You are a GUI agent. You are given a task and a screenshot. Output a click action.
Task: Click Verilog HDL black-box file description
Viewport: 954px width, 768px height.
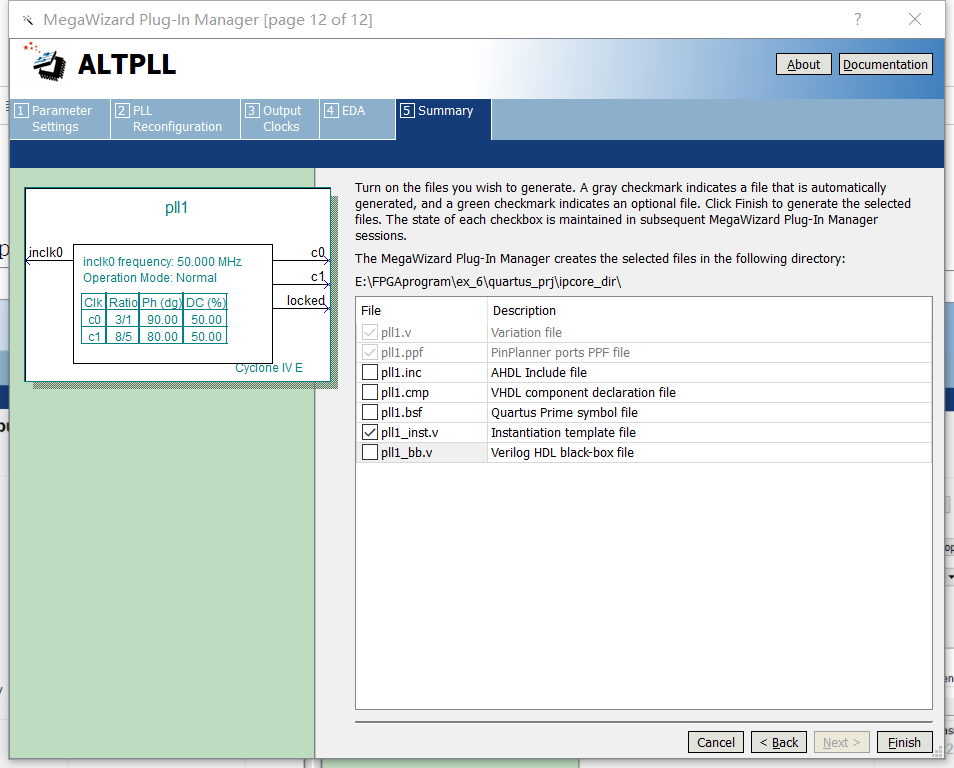562,453
